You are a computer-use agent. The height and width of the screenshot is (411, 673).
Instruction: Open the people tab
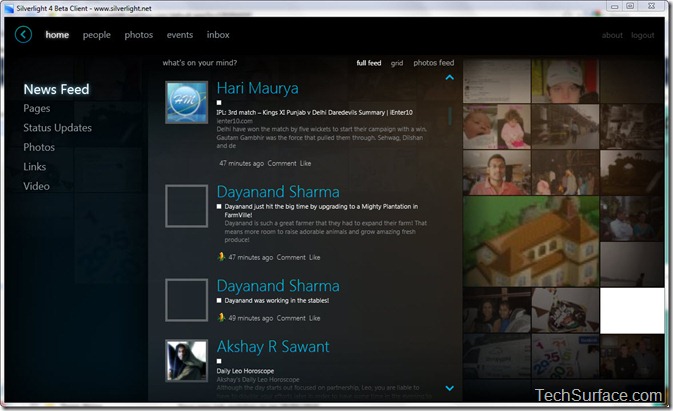[x=97, y=35]
